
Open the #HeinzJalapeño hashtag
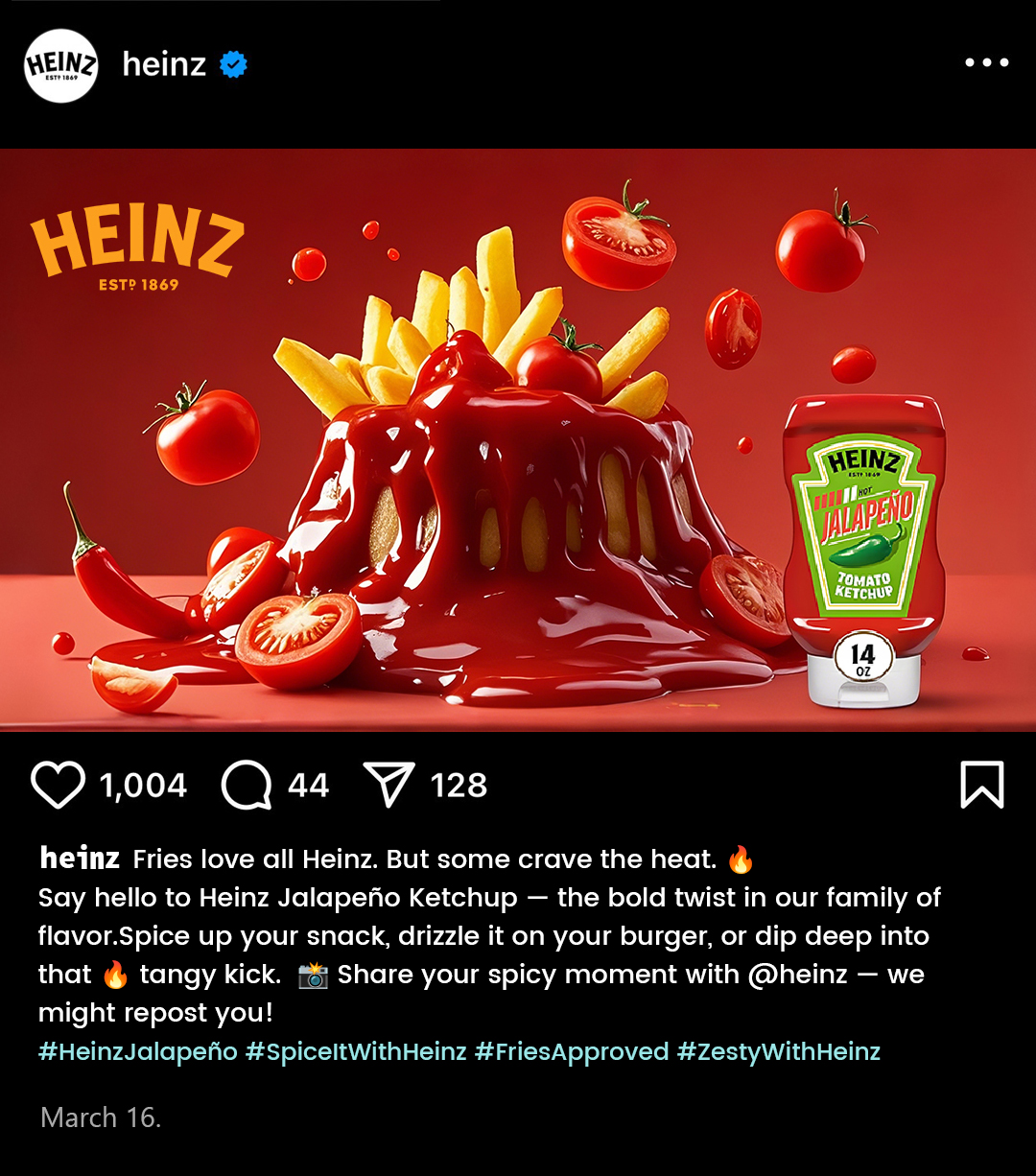(138, 1051)
